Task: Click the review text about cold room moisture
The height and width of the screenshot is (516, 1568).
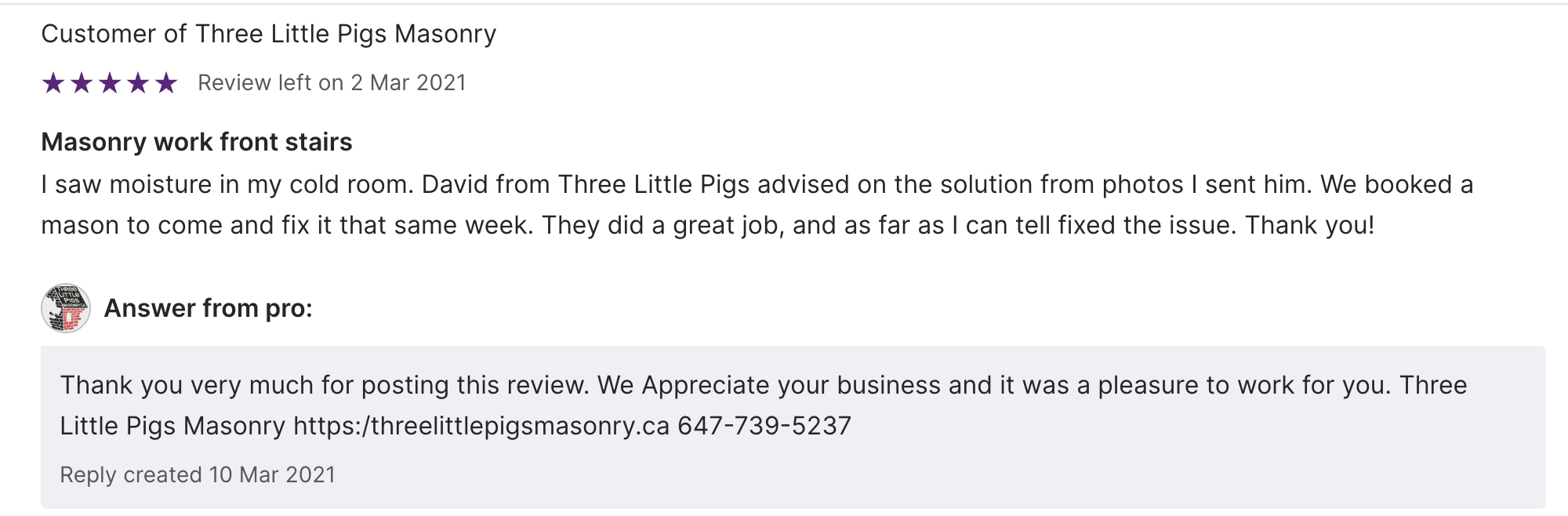Action: pos(227,184)
